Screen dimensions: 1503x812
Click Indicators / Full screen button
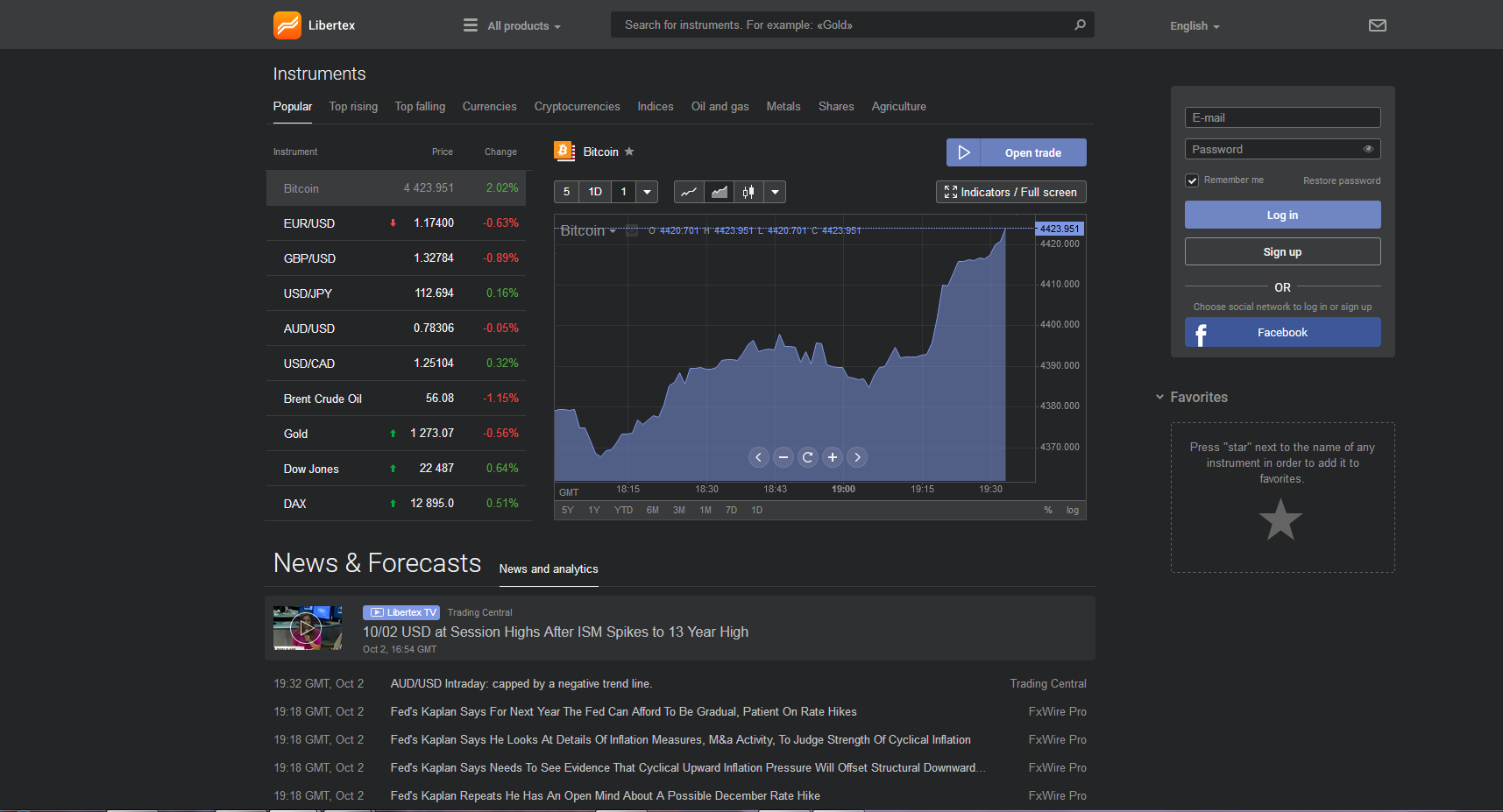point(1011,192)
